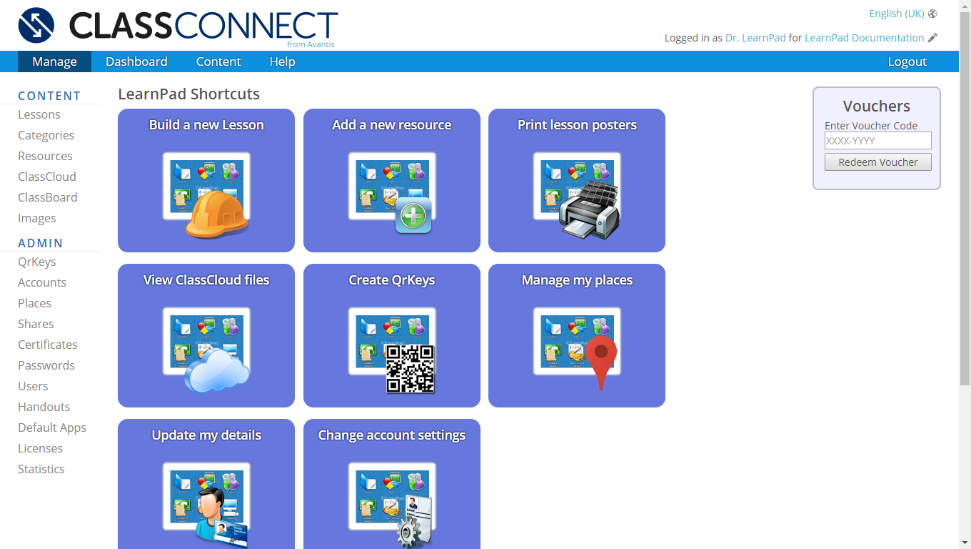Screen dimensions: 971x549
Task: Click the ClassConnect arrows logo icon
Action: (36, 25)
